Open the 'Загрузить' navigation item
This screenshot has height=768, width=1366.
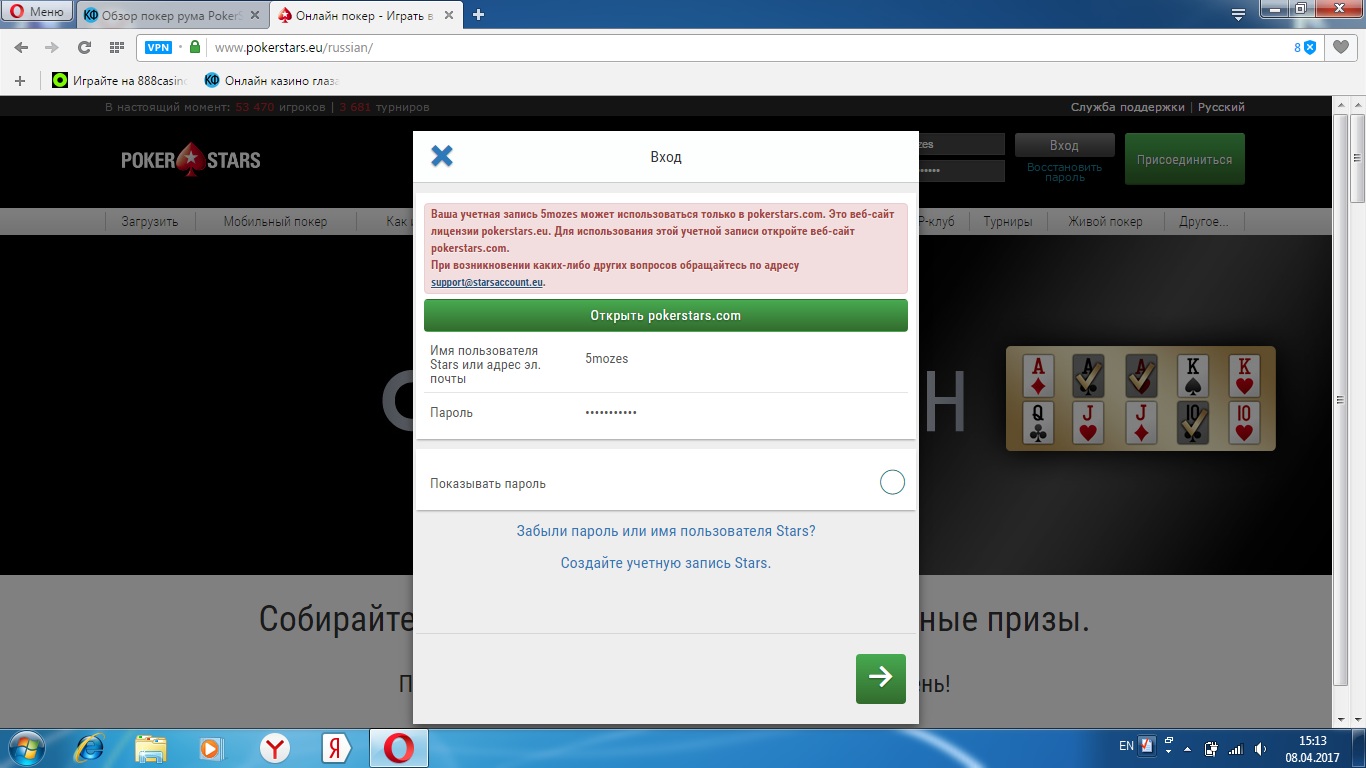pyautogui.click(x=150, y=221)
